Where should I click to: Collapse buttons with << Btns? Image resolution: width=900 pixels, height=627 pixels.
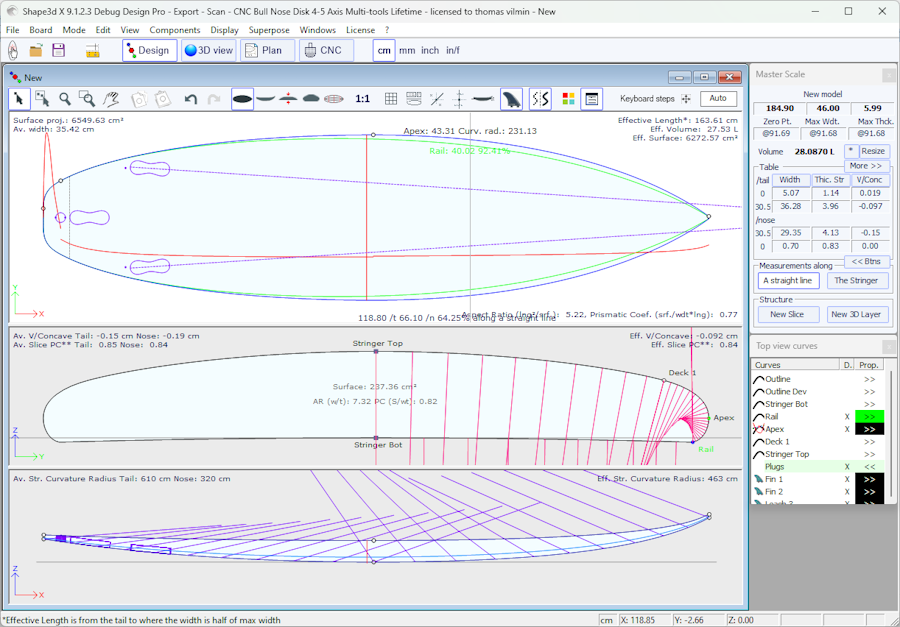coord(866,262)
